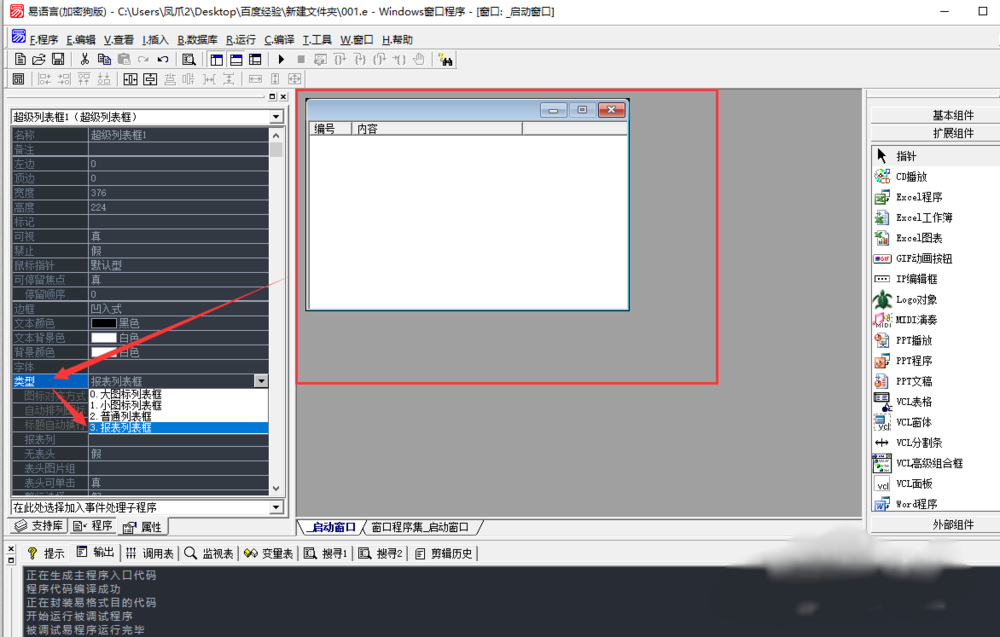Screen dimensions: 1000x637
Task: Select the VCL高级组合框 component
Action: click(929, 463)
